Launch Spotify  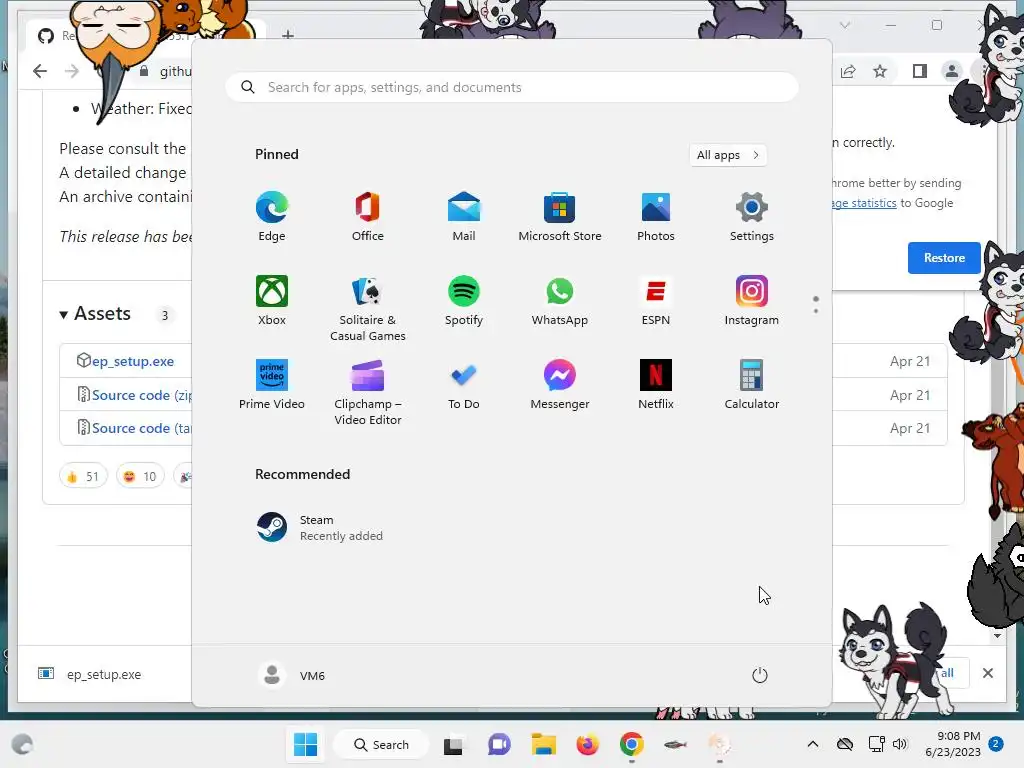(x=464, y=300)
